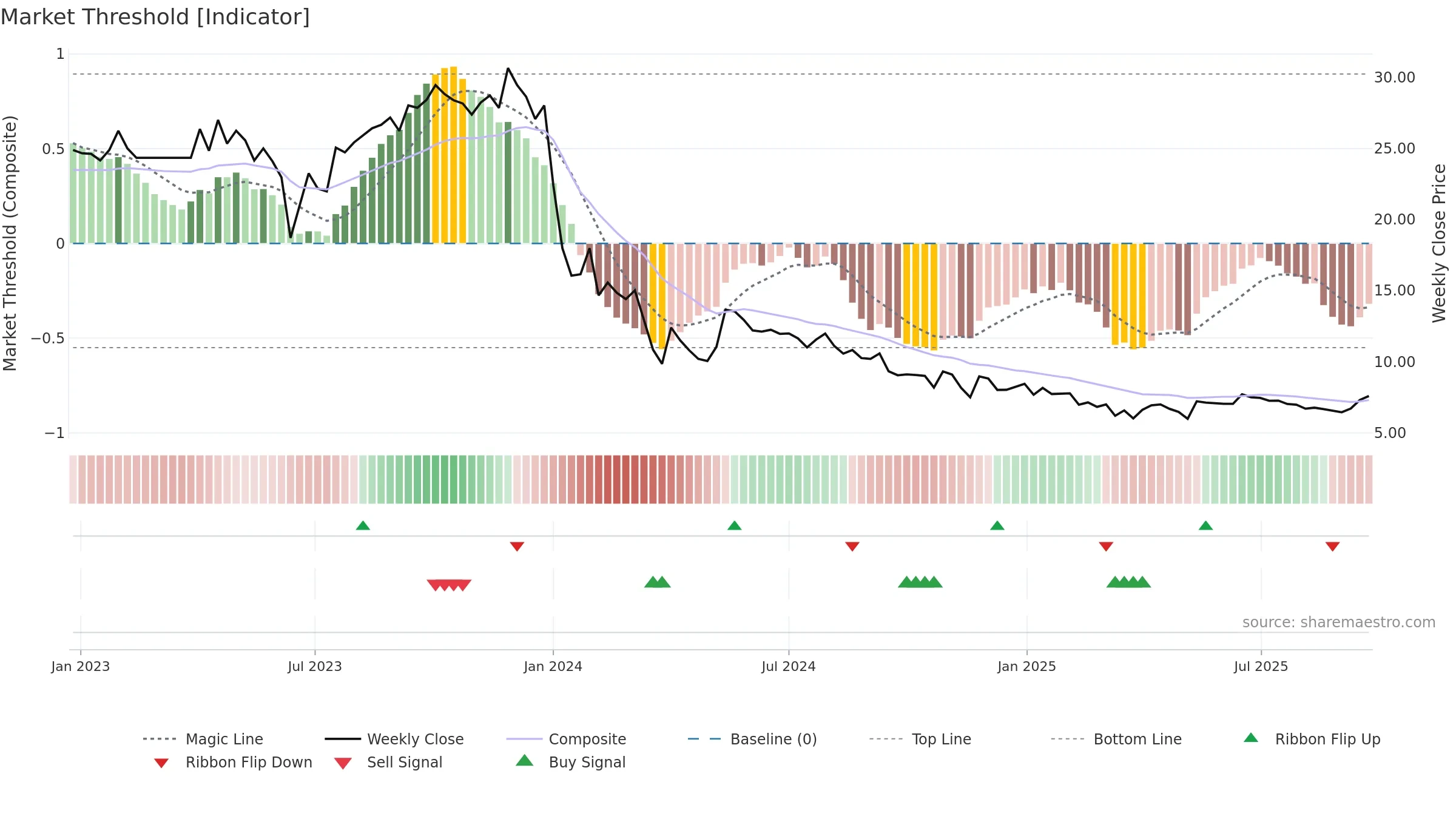1456x819 pixels.
Task: Toggle the Weekly Close legend entry
Action: [394, 739]
